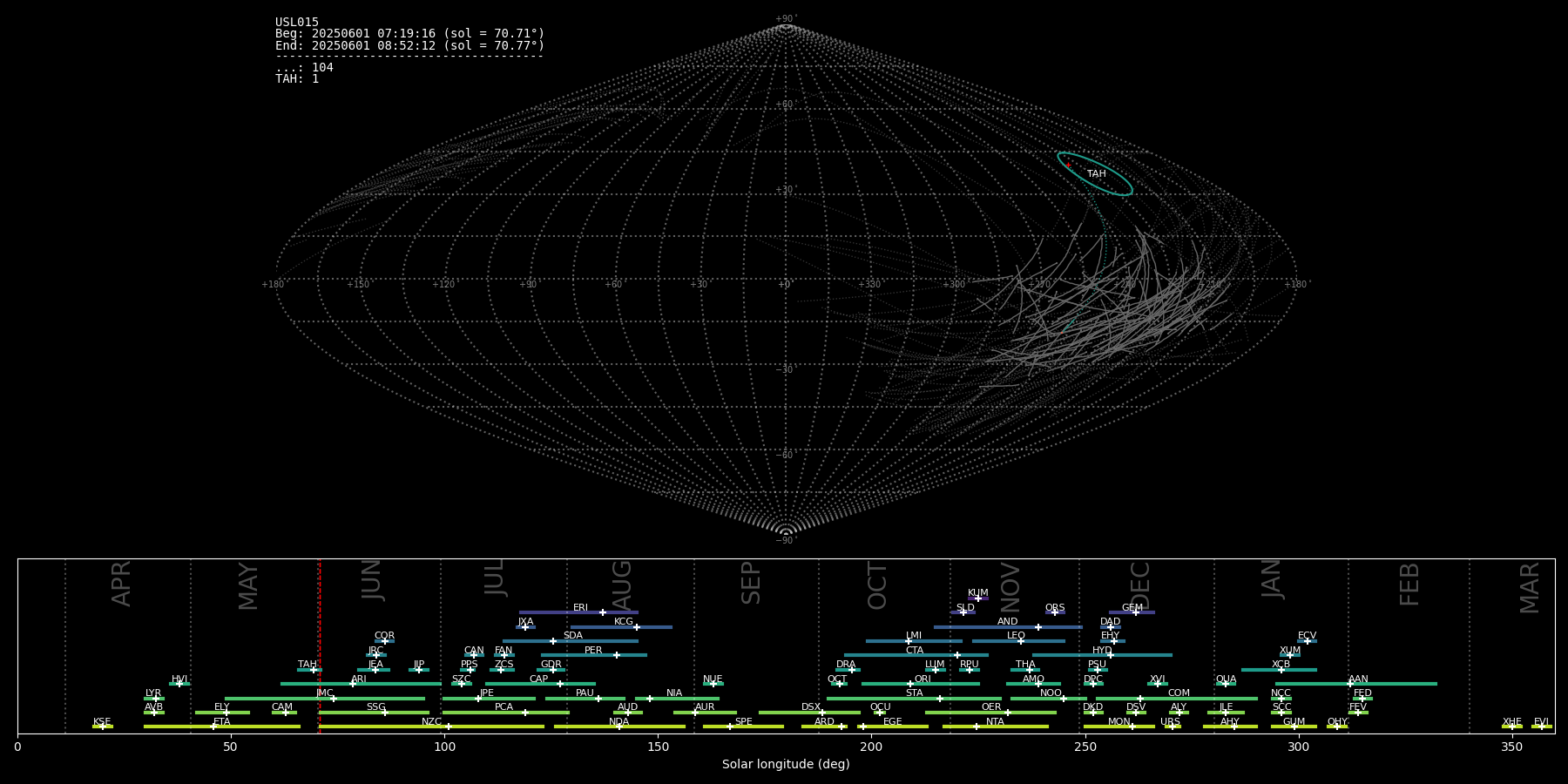This screenshot has height=784, width=1568.
Task: Click the KUM shower label
Action: pyautogui.click(x=978, y=593)
